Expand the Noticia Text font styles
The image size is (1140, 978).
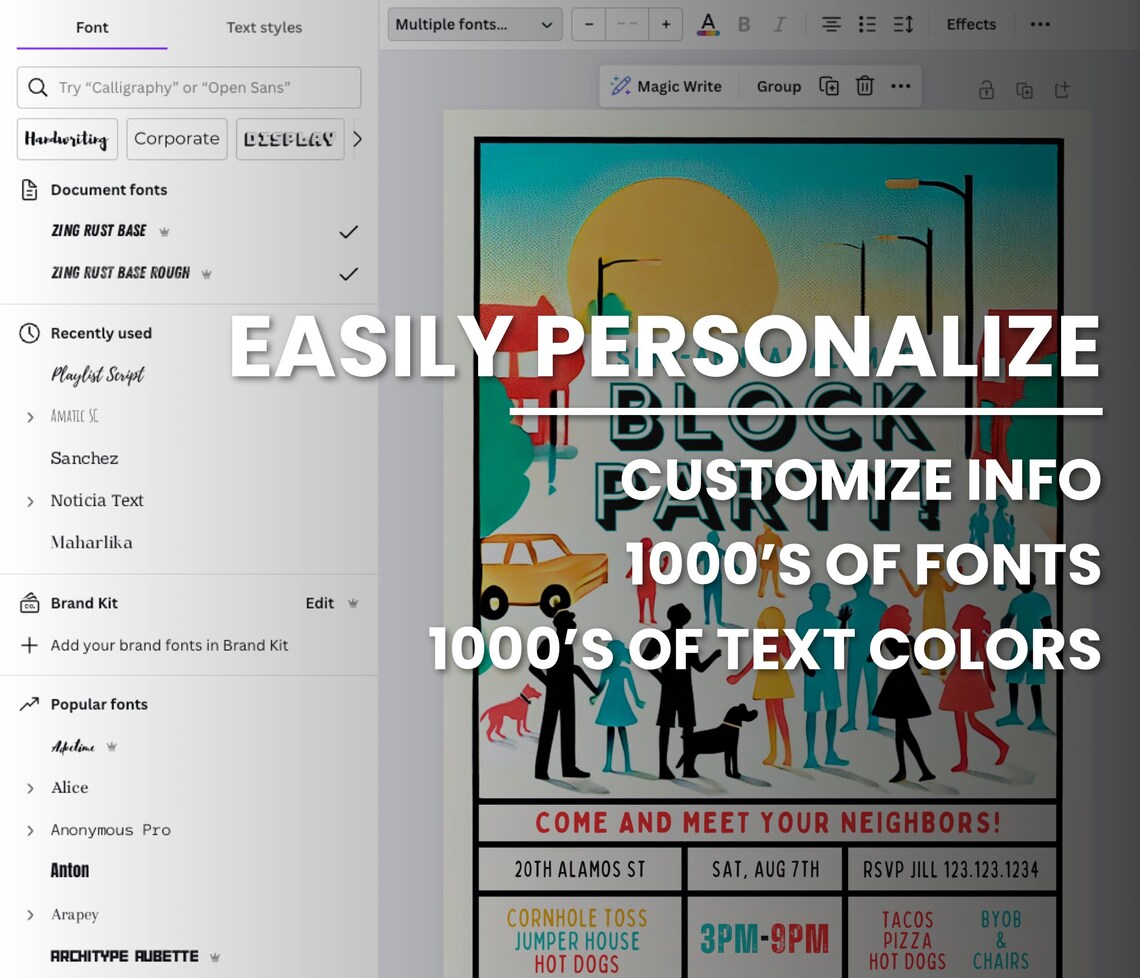click(30, 501)
